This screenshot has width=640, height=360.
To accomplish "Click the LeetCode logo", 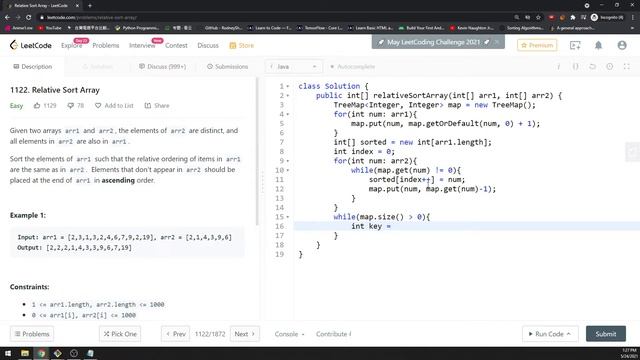I will pyautogui.click(x=31, y=45).
